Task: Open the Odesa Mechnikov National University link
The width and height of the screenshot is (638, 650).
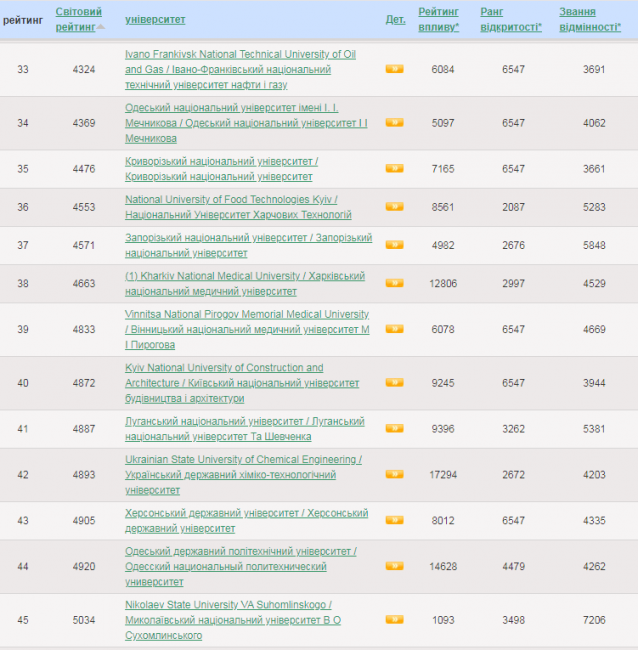Action: [246, 123]
